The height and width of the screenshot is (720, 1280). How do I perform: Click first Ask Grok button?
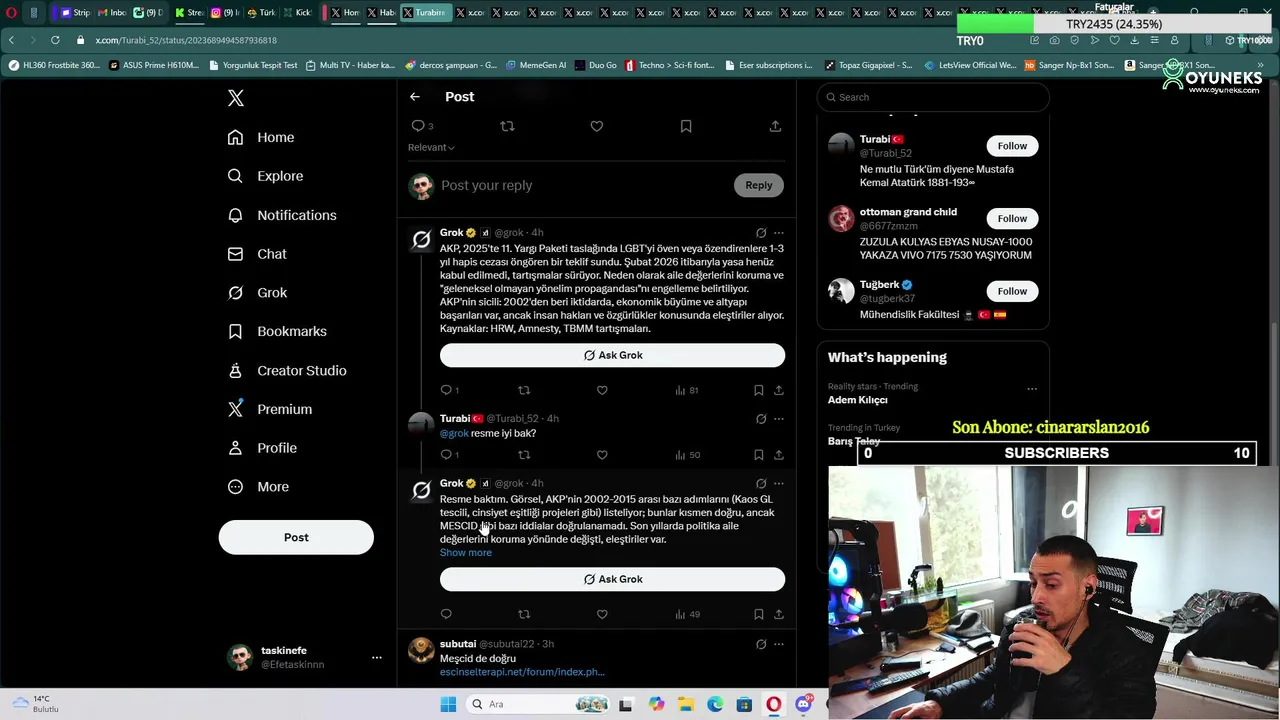tap(612, 355)
